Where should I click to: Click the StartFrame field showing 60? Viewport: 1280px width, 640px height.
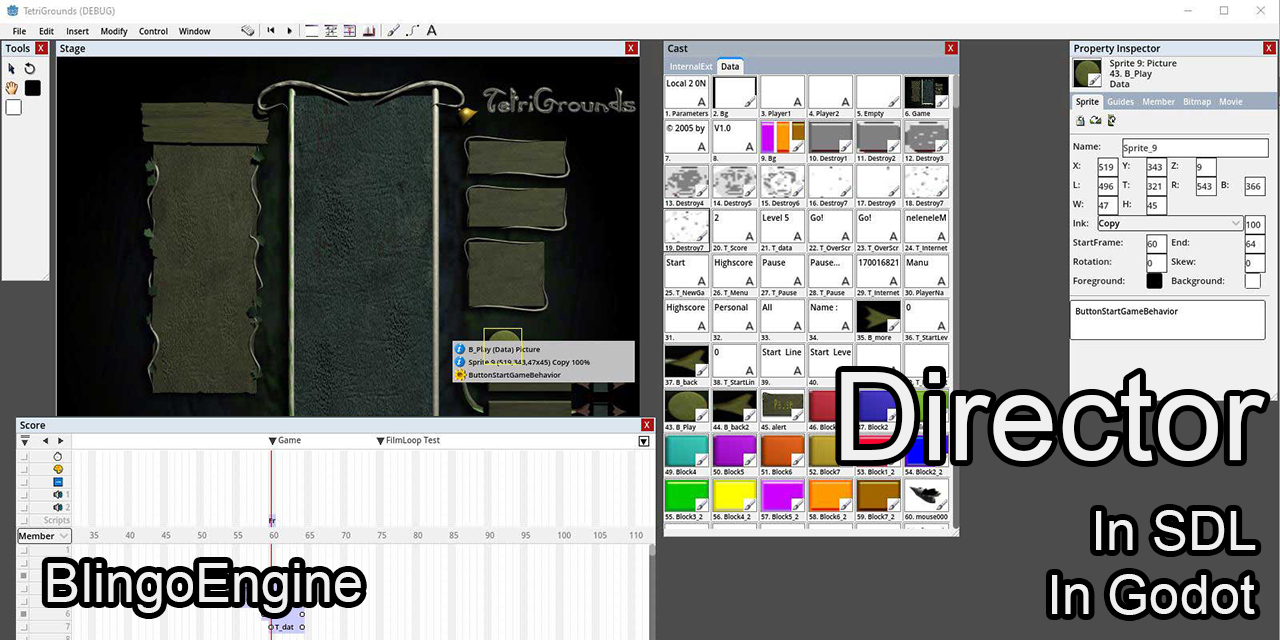1156,244
